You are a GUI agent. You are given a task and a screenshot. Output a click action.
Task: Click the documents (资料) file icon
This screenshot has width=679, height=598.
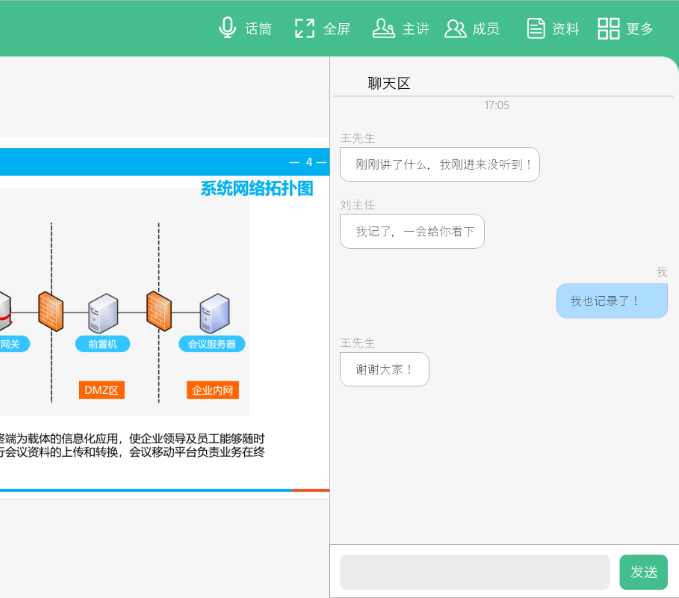(x=536, y=29)
